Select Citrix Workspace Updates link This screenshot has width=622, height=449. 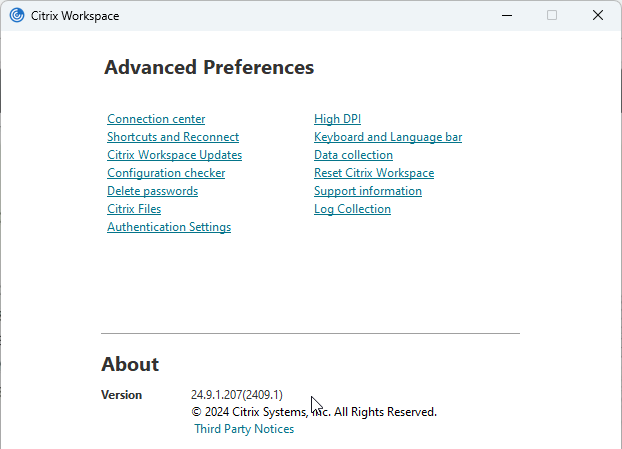pos(175,155)
